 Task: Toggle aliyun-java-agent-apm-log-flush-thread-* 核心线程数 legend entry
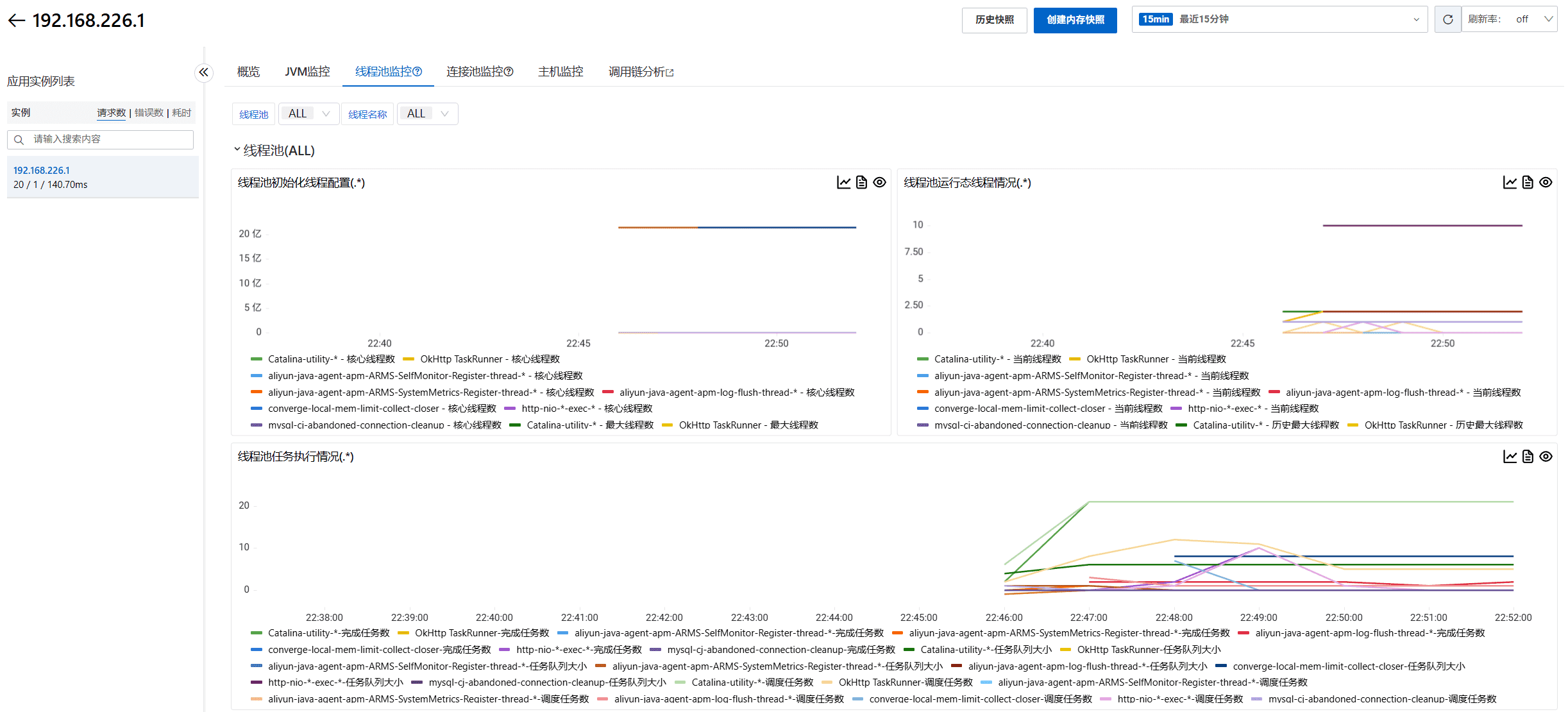(729, 393)
